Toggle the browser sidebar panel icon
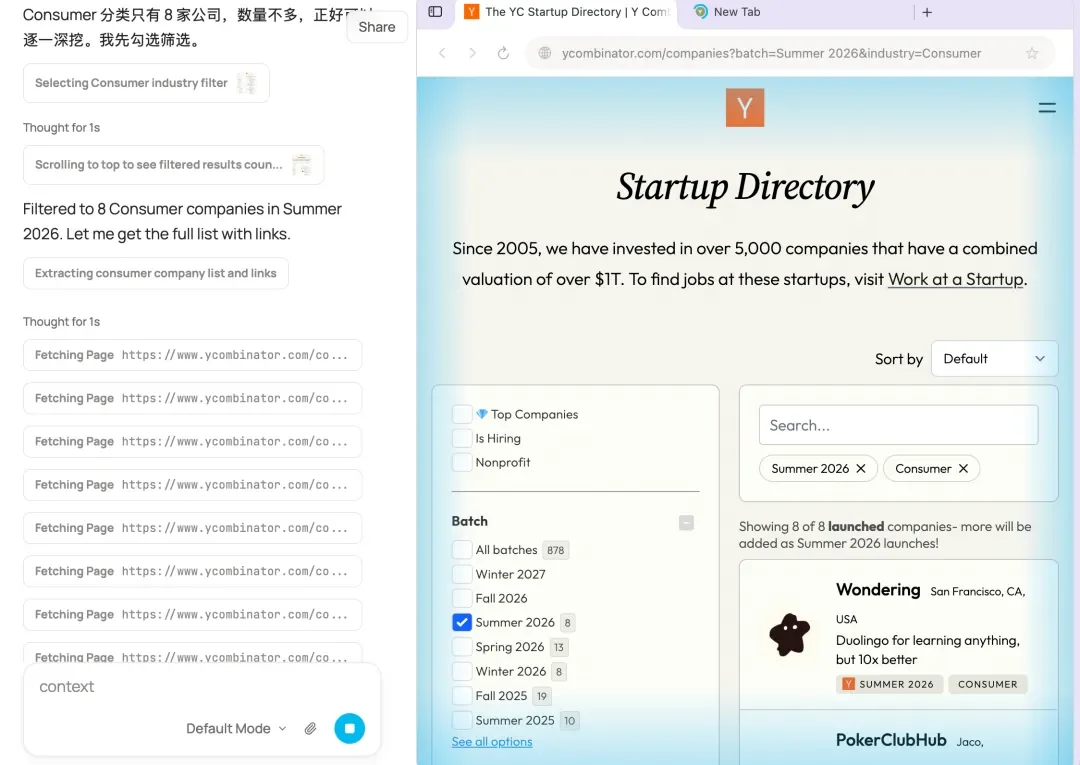Image resolution: width=1080 pixels, height=765 pixels. (435, 12)
